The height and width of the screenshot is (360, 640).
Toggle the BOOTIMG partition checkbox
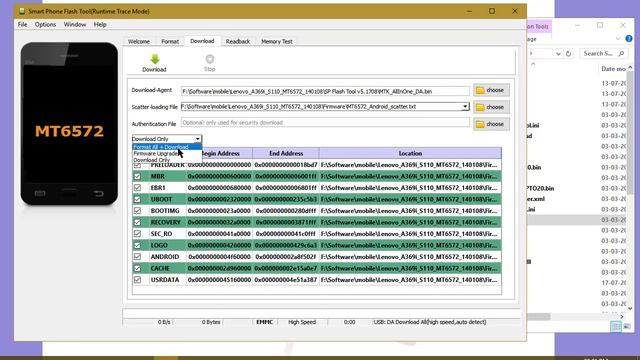tap(137, 211)
